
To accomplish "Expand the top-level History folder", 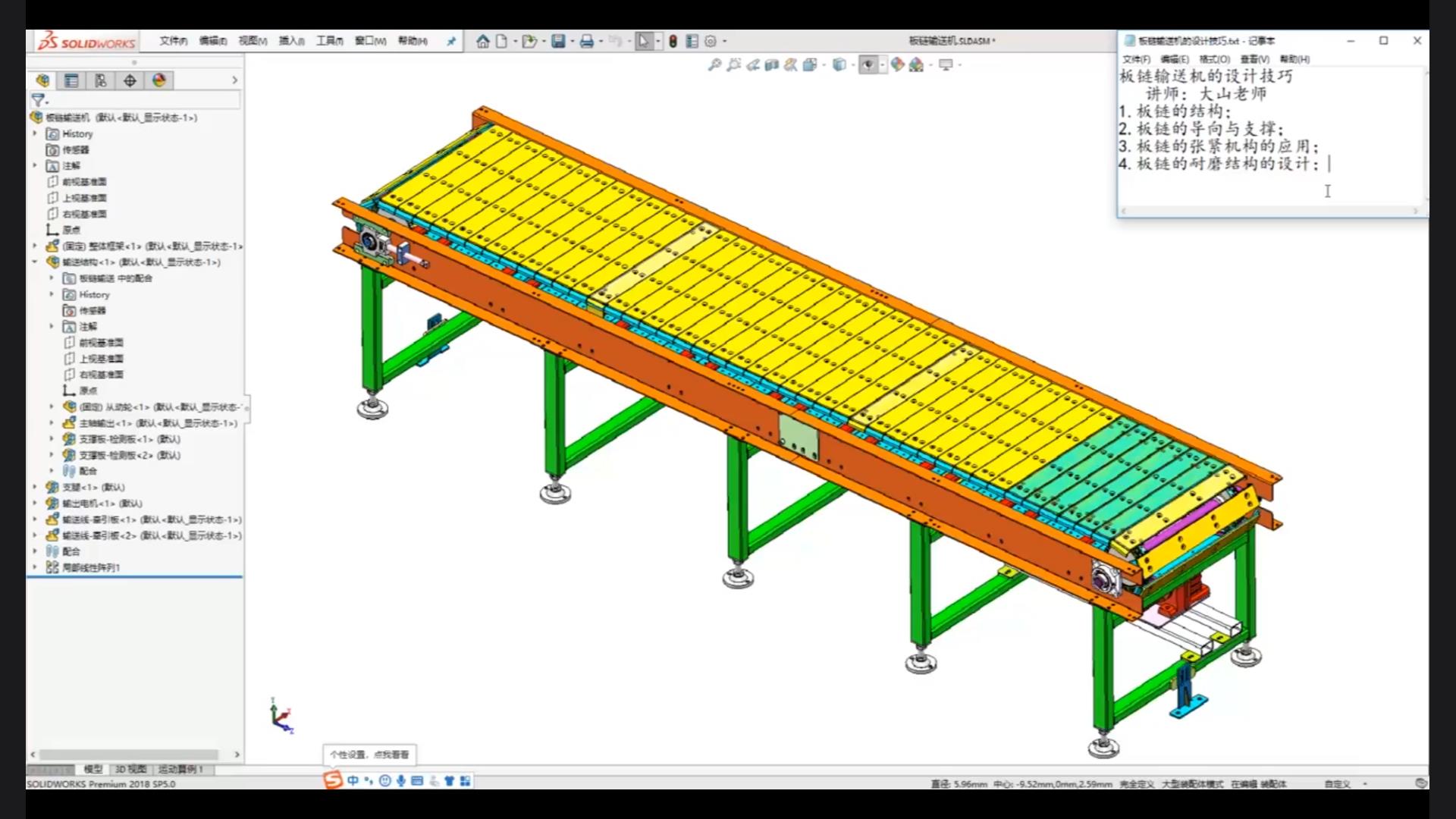I will tap(35, 133).
